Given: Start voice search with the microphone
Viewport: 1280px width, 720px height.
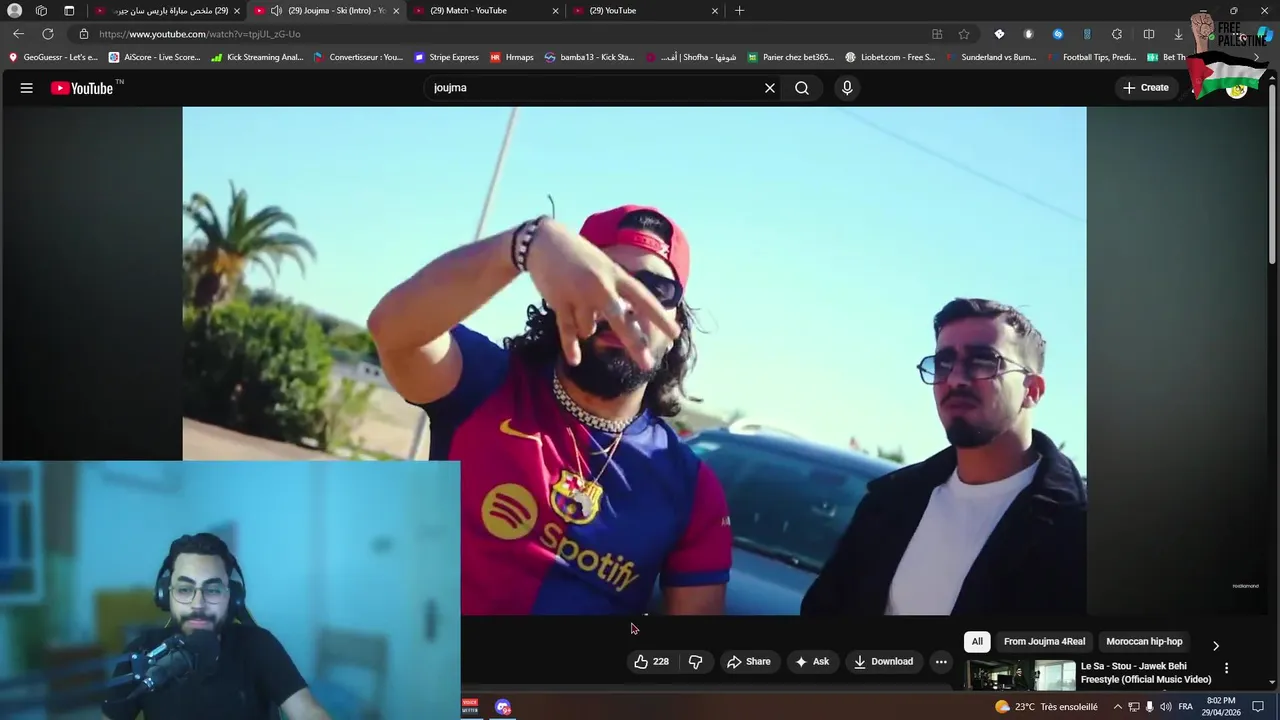Looking at the screenshot, I should pos(847,88).
